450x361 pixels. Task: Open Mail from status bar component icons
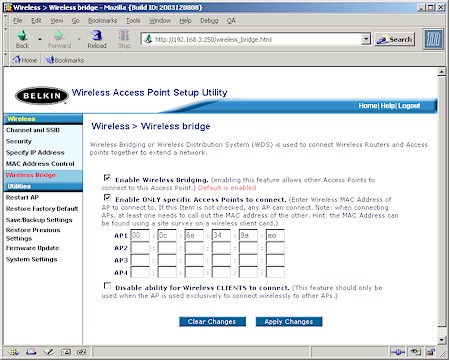coord(31,352)
